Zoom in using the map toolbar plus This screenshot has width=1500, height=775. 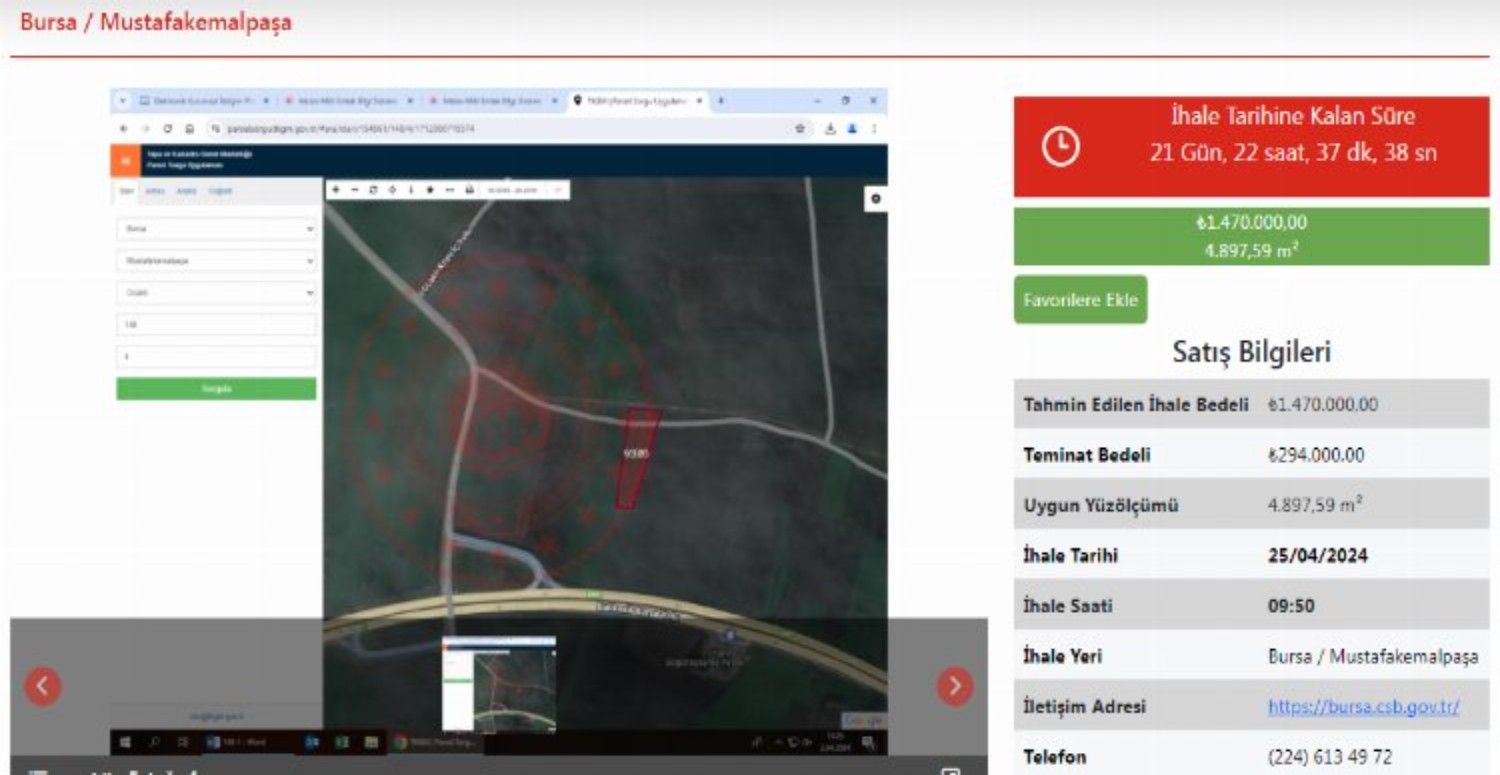point(336,189)
